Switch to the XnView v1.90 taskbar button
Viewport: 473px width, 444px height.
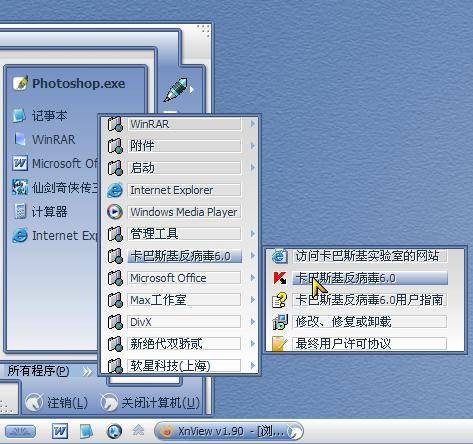click(x=229, y=431)
